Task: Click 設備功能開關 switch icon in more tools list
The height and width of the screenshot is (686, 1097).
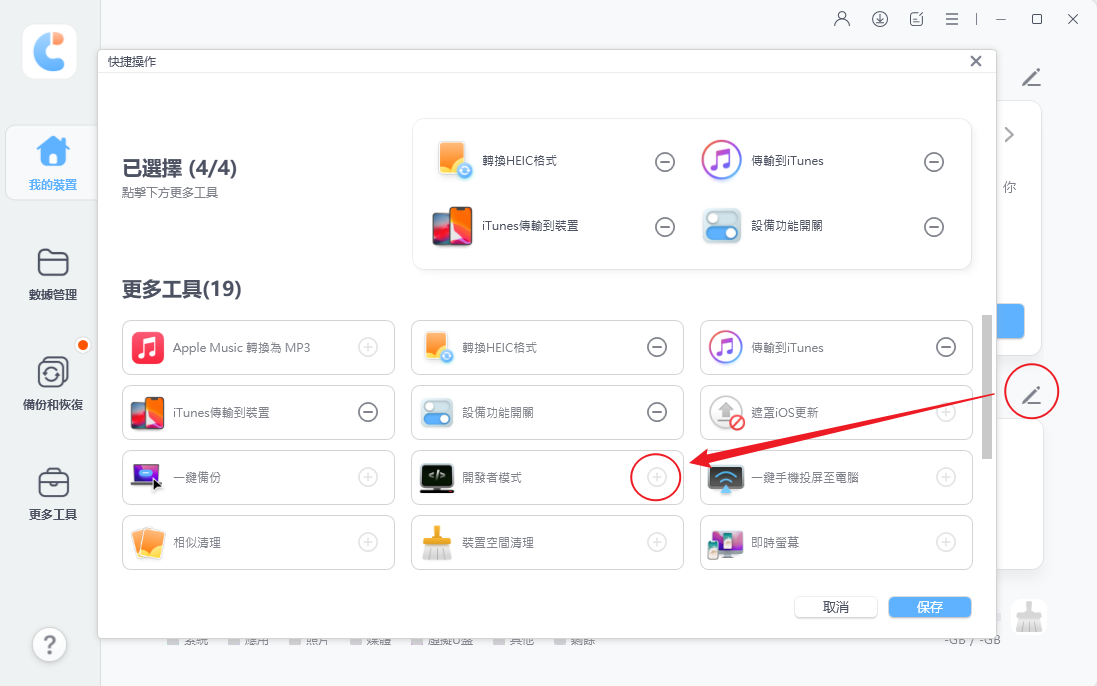Action: point(437,413)
